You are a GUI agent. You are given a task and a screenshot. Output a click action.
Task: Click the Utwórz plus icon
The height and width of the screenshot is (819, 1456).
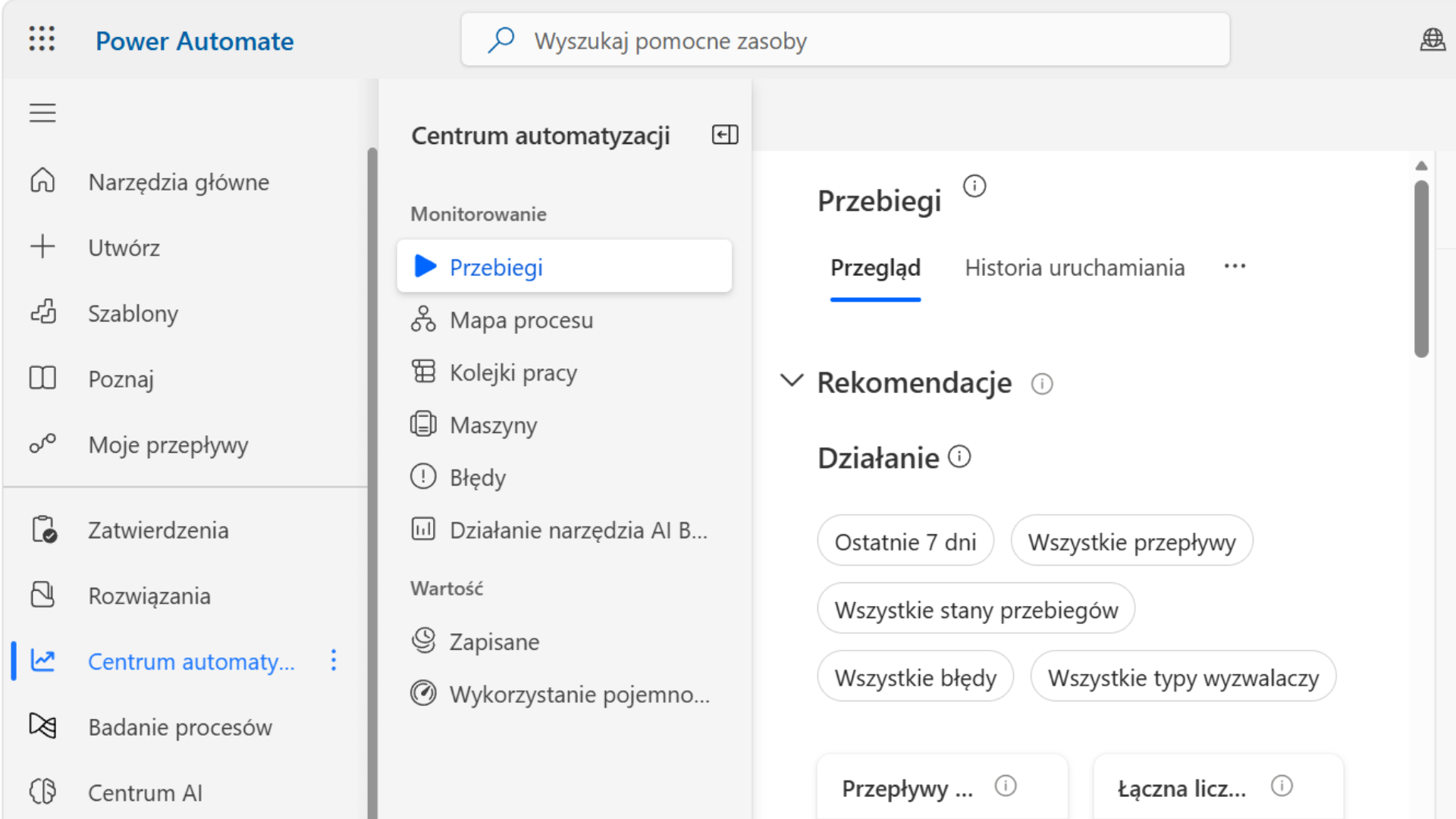click(x=42, y=247)
